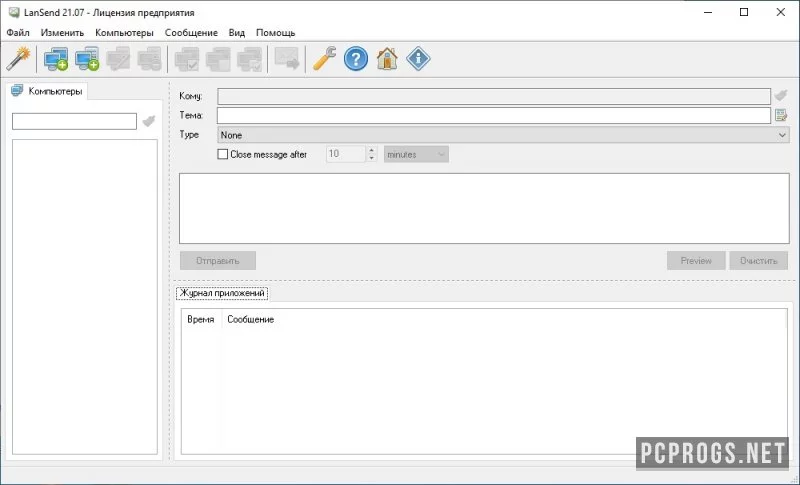Minimize the LanSend window
Viewport: 800px width, 485px height.
click(708, 12)
